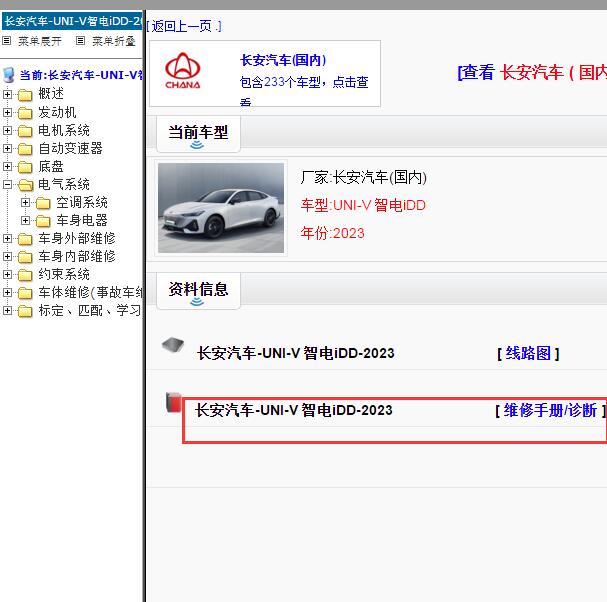Screen dimensions: 607x602
Task: Click the 空调系统 folder icon
Action: click(x=43, y=203)
